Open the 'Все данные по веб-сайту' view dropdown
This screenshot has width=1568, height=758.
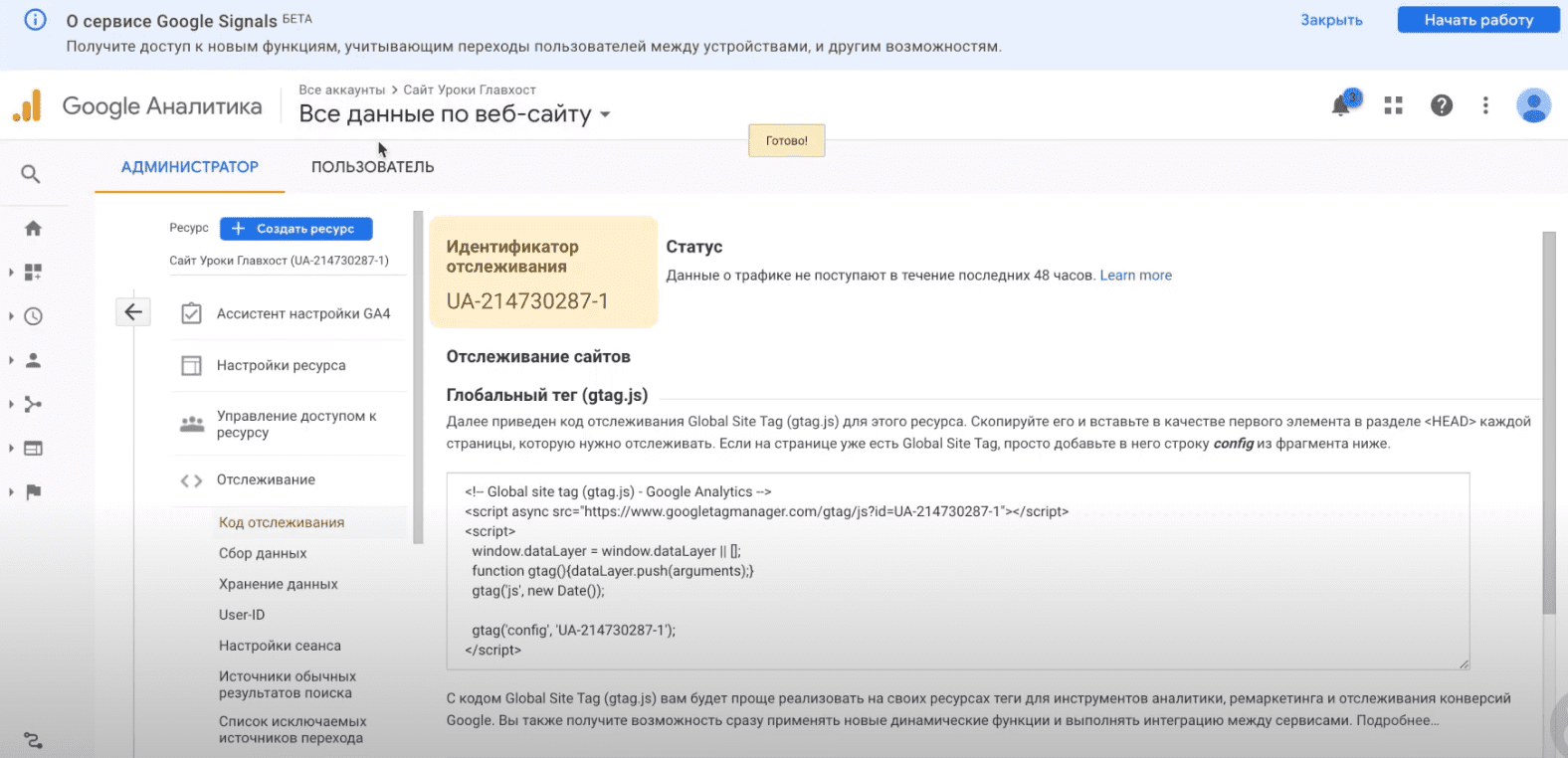455,114
